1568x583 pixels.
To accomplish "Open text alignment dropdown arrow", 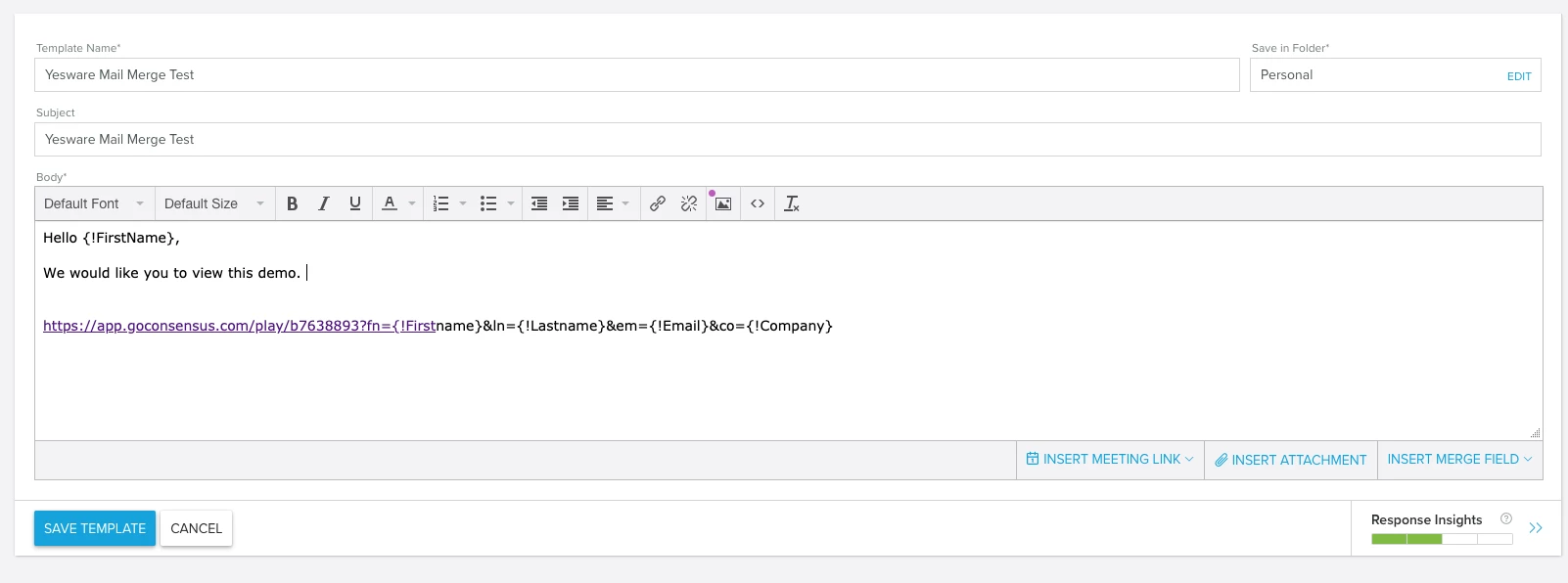I will tap(625, 203).
